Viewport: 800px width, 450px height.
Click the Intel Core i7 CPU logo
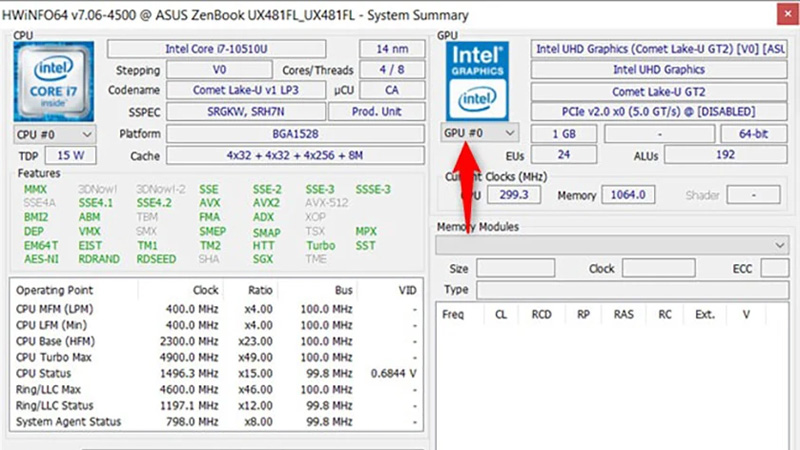click(56, 81)
